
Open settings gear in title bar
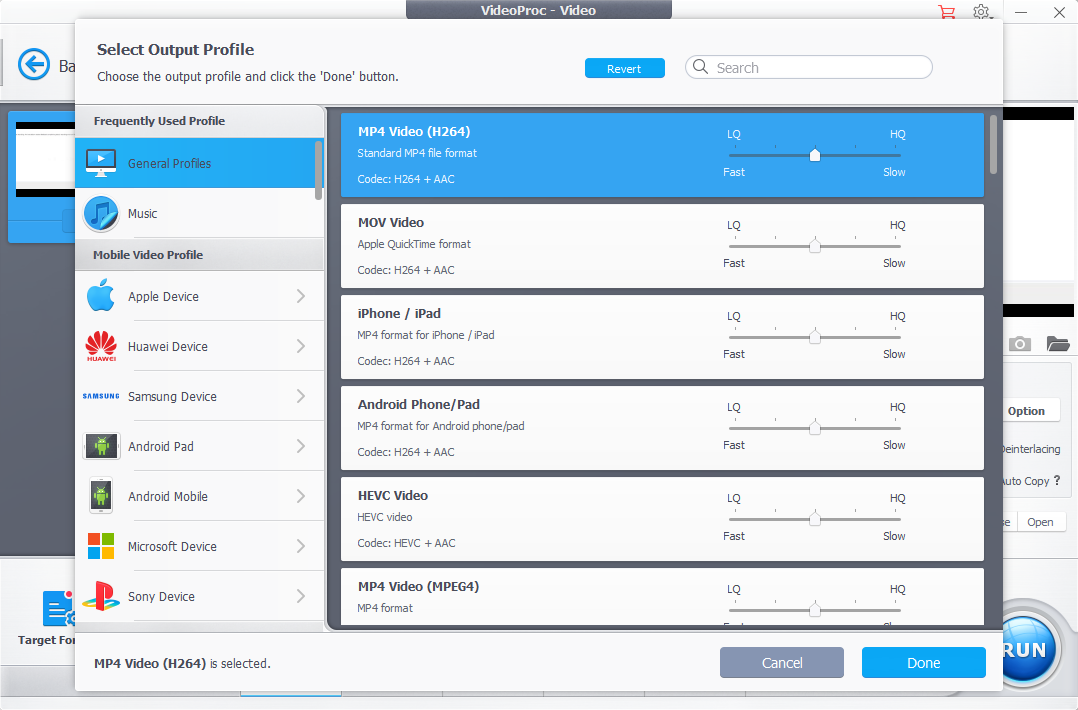pyautogui.click(x=982, y=12)
